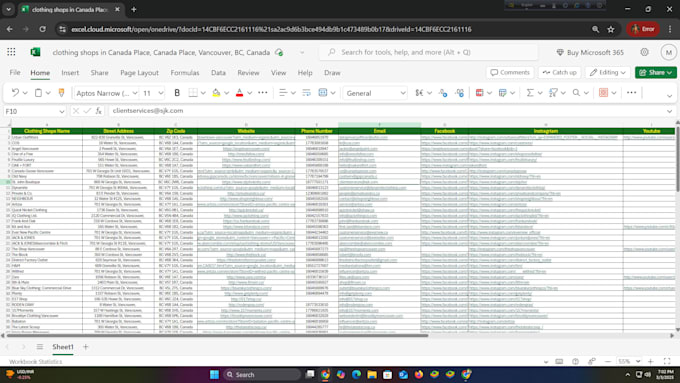This screenshot has height=383, width=680.
Task: Zoom out with the minus button
Action: coord(608,361)
